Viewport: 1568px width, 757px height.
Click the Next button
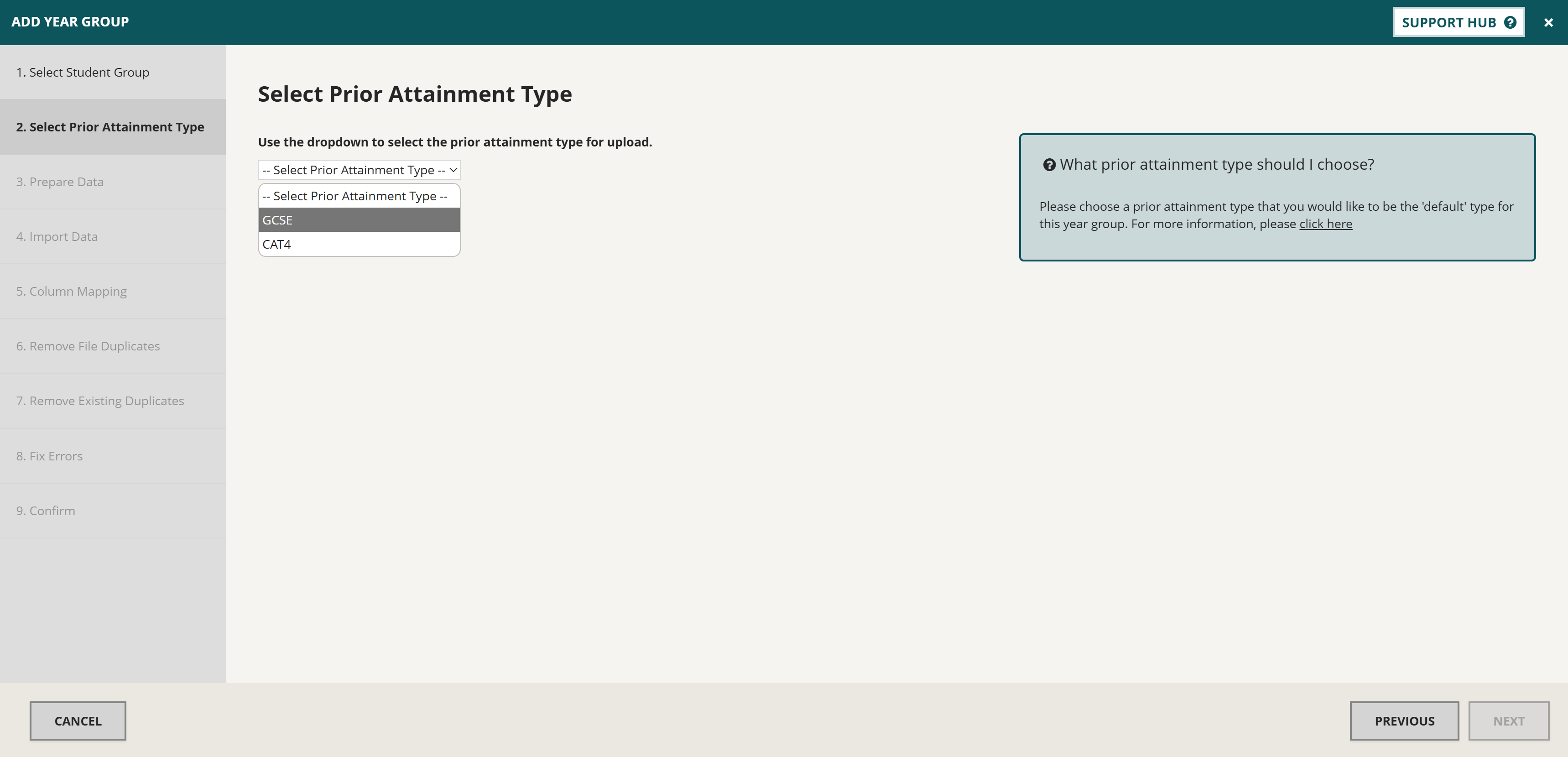(x=1508, y=721)
